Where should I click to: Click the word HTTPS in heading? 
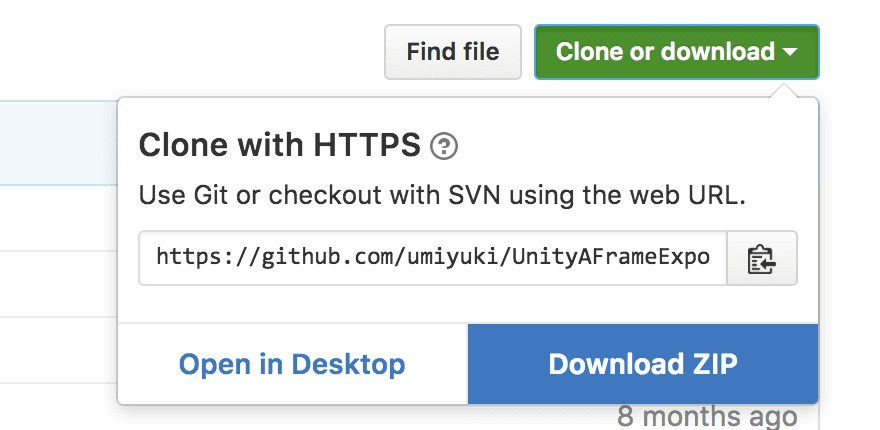(x=367, y=145)
